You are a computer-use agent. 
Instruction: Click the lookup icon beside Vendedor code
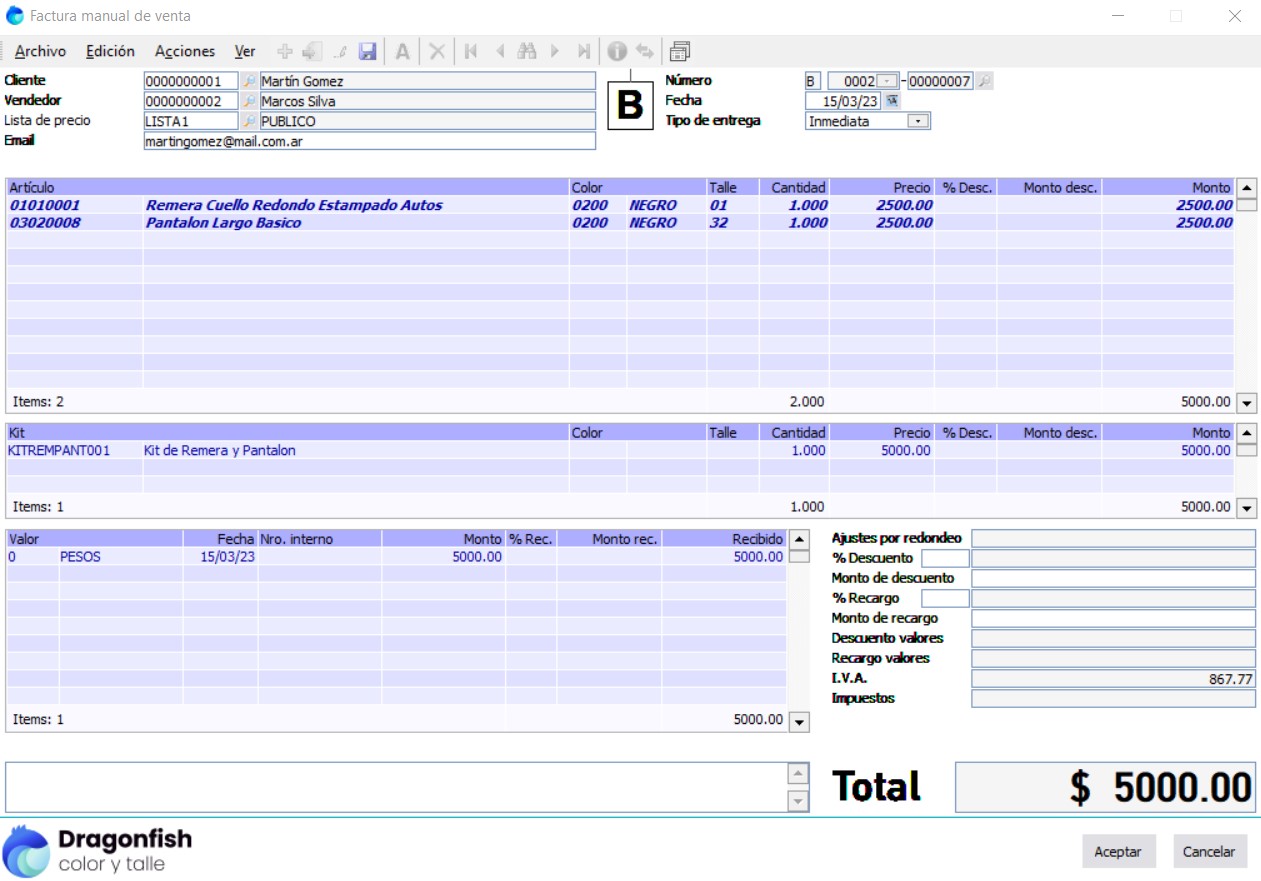coord(249,101)
